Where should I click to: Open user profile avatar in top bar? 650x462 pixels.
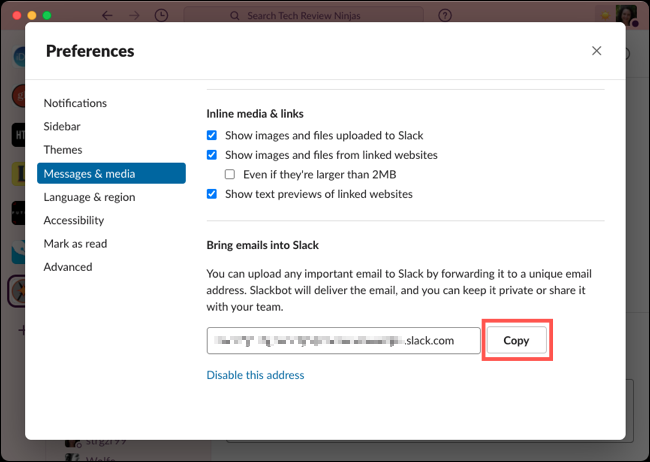click(626, 14)
